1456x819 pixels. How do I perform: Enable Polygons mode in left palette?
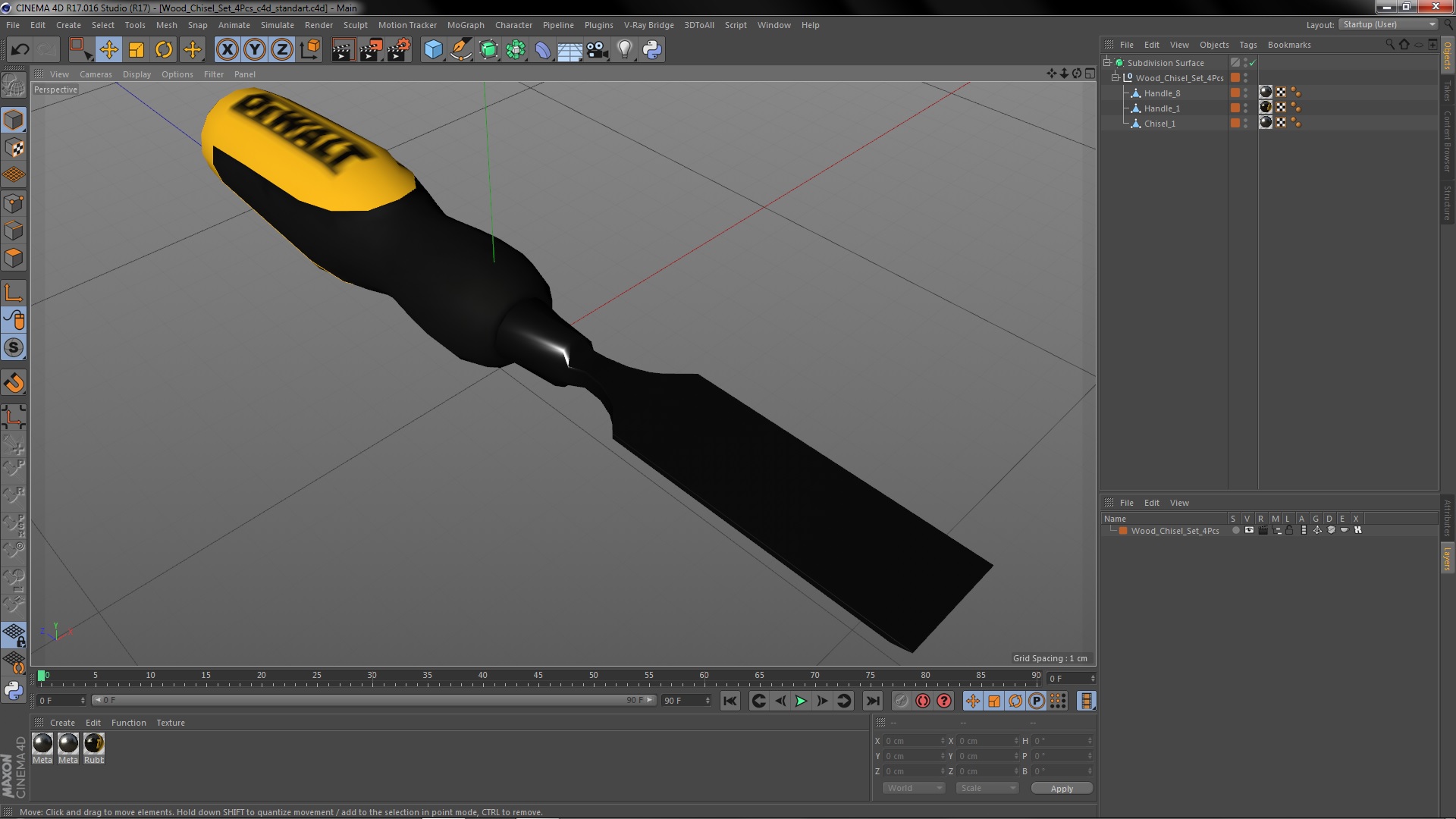pyautogui.click(x=14, y=258)
